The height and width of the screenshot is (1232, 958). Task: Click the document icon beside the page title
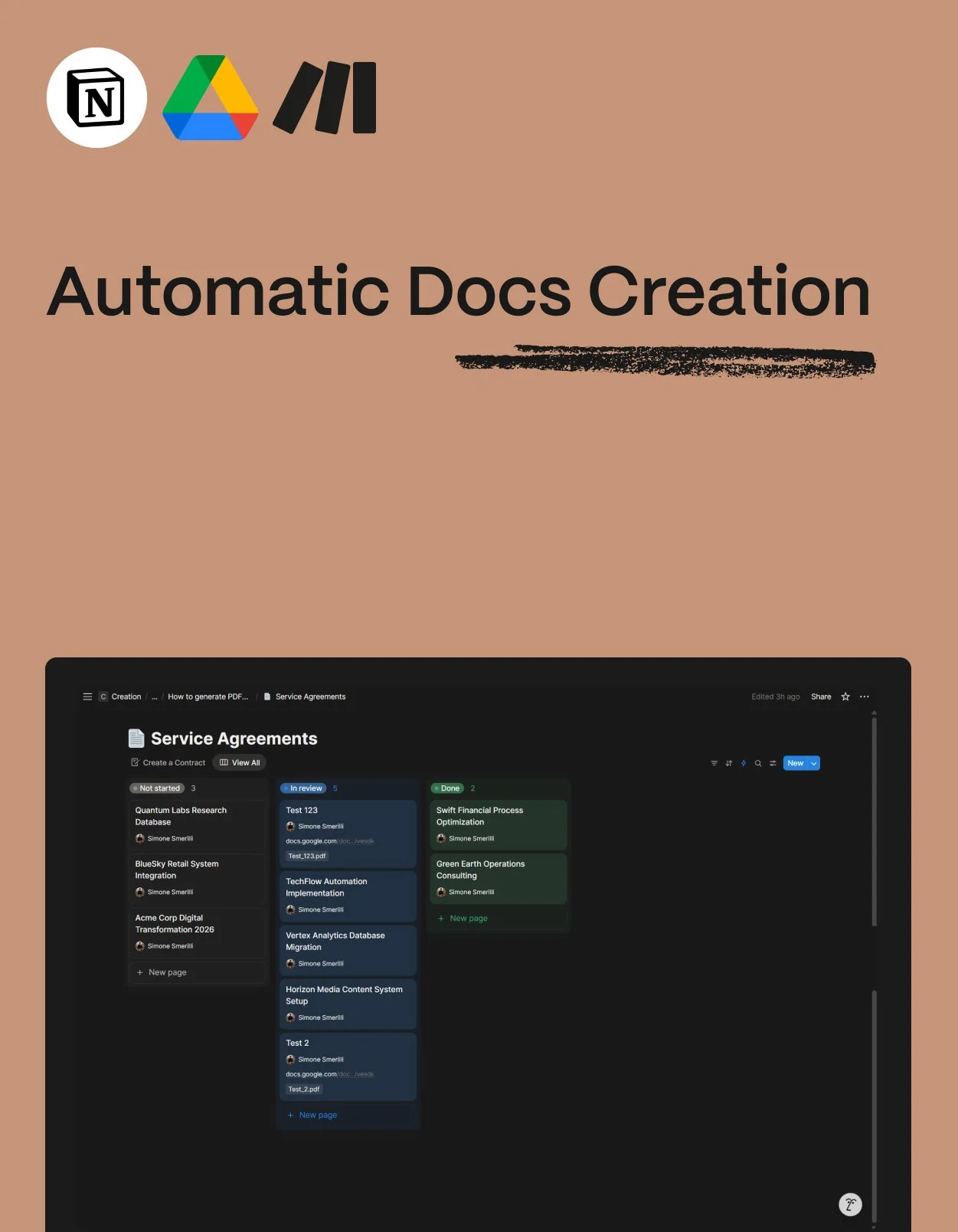pos(136,738)
